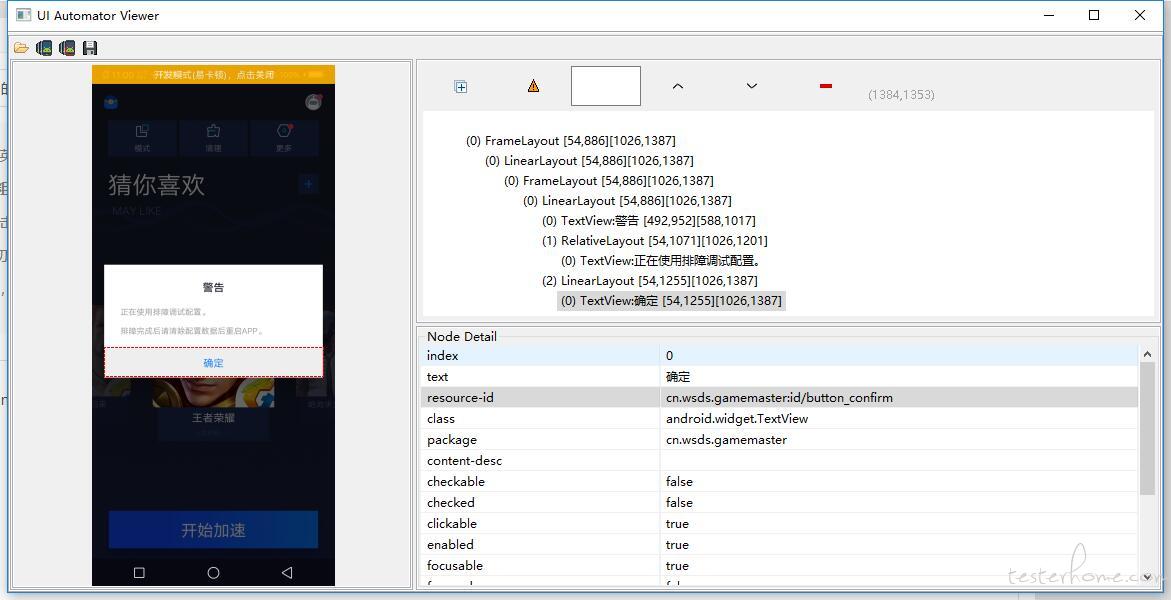The image size is (1171, 600).
Task: Click the checkable property row
Action: click(x=780, y=481)
